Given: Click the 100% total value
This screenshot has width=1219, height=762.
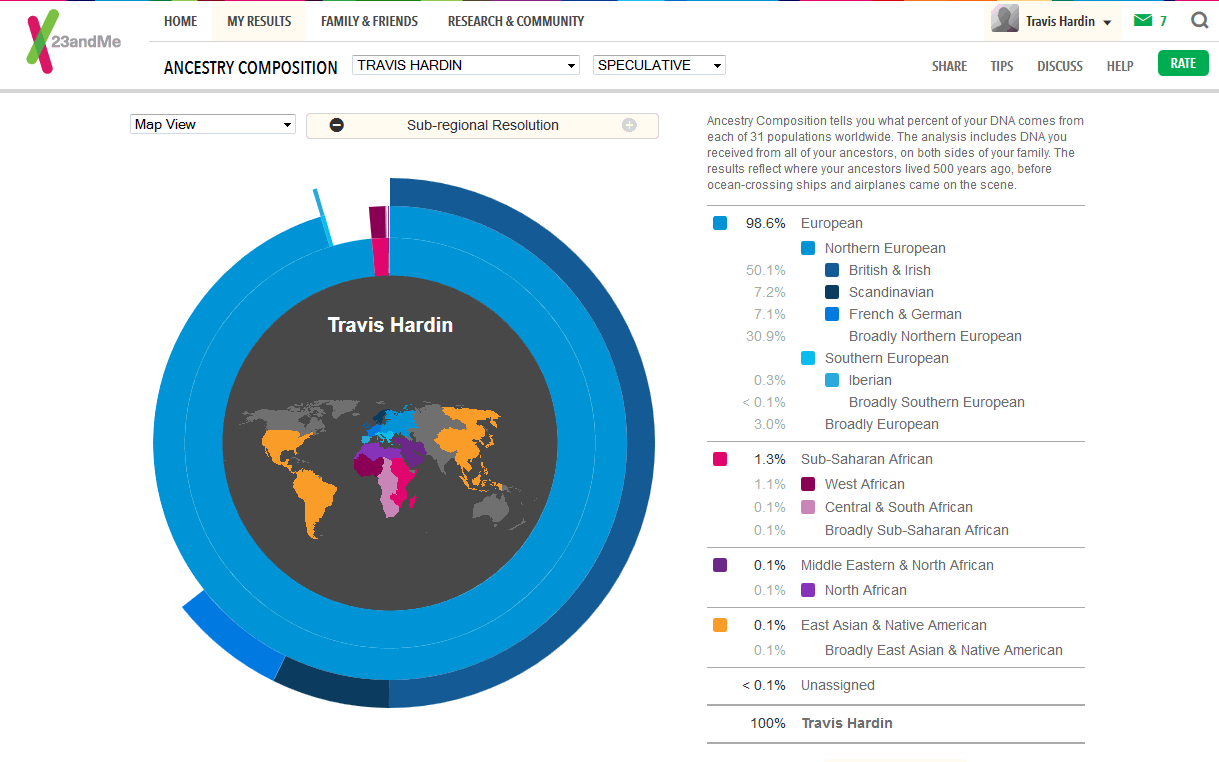Looking at the screenshot, I should (768, 723).
